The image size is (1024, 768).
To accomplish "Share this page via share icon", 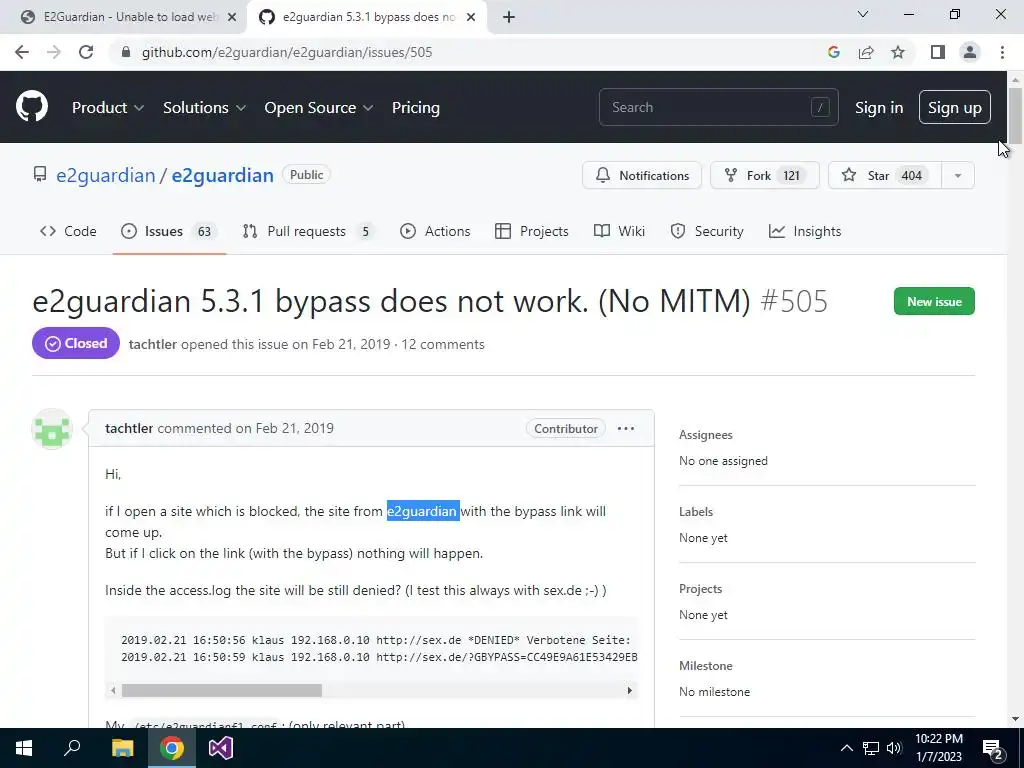I will click(x=866, y=52).
